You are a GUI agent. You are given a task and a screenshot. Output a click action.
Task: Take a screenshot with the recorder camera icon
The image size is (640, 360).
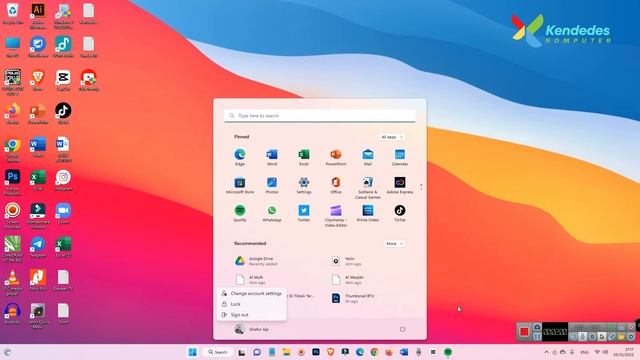[x=537, y=327]
